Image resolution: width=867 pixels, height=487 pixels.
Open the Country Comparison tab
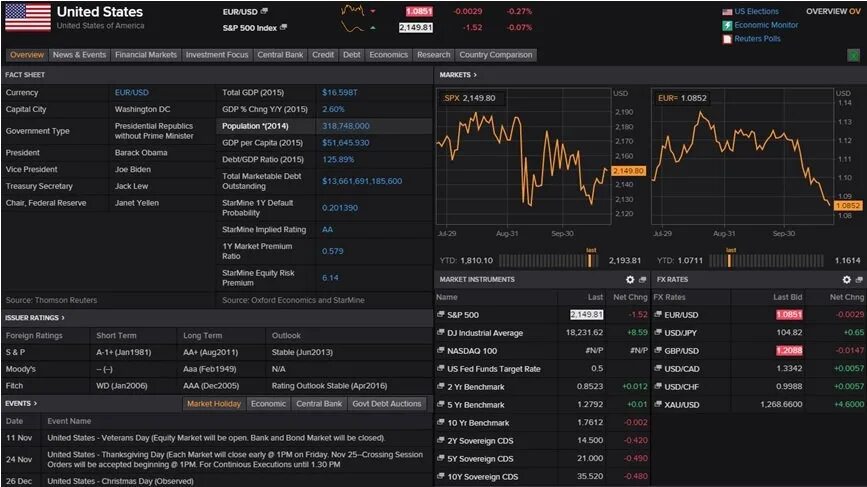pyautogui.click(x=495, y=55)
